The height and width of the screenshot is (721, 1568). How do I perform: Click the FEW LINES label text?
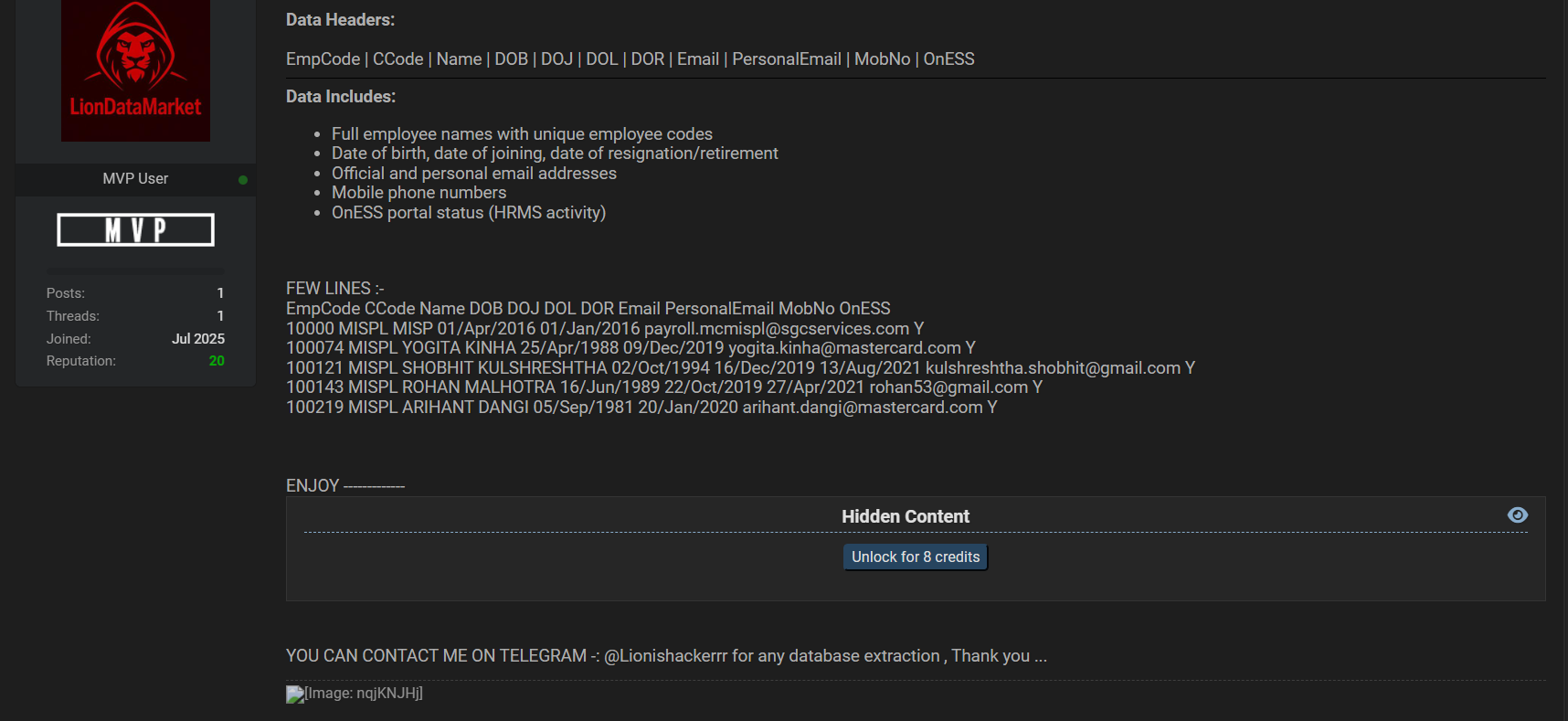(334, 289)
